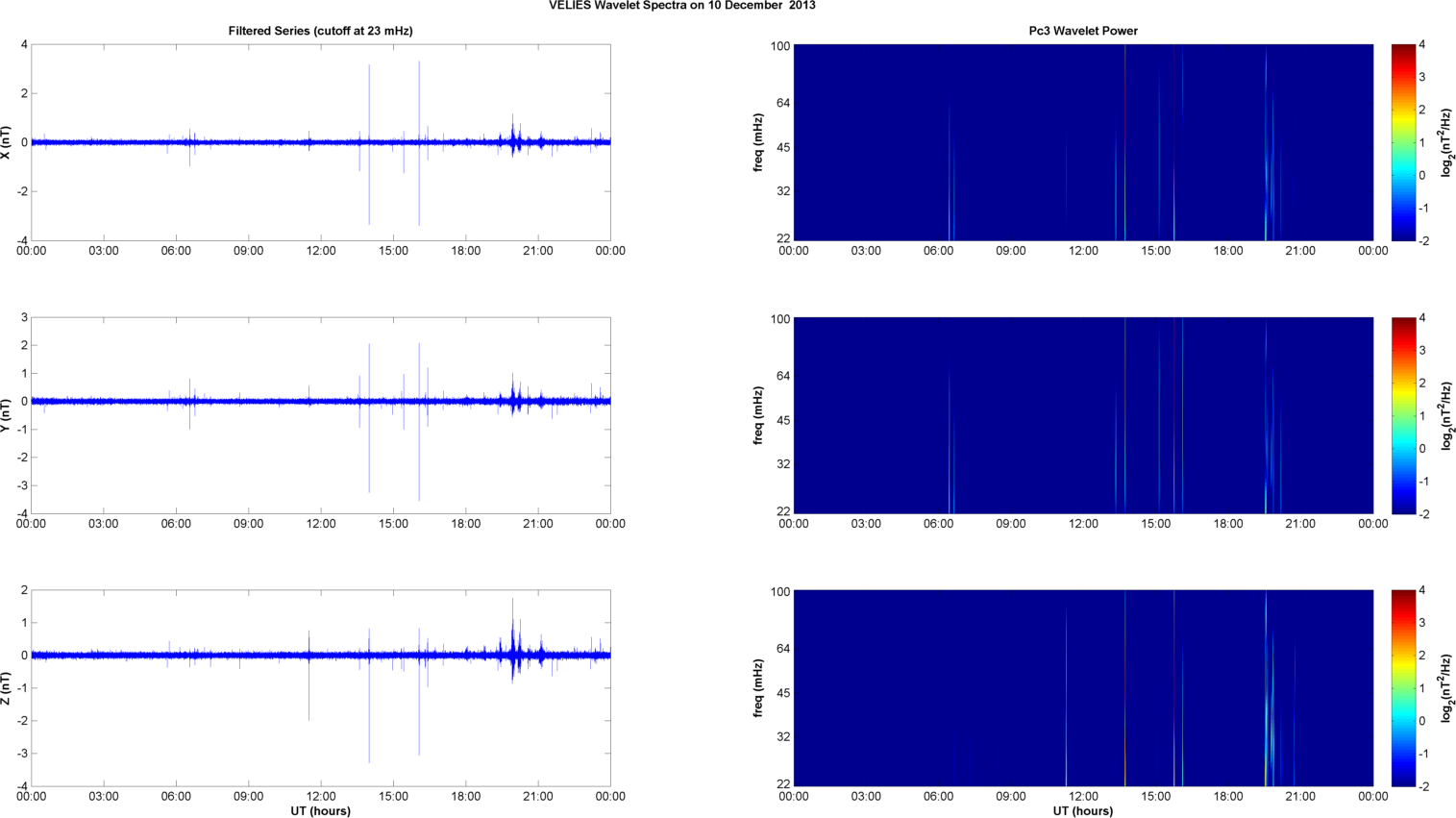1456x818 pixels.
Task: Click "freq (mHz)" label of top spectrogram
Action: pyautogui.click(x=758, y=142)
